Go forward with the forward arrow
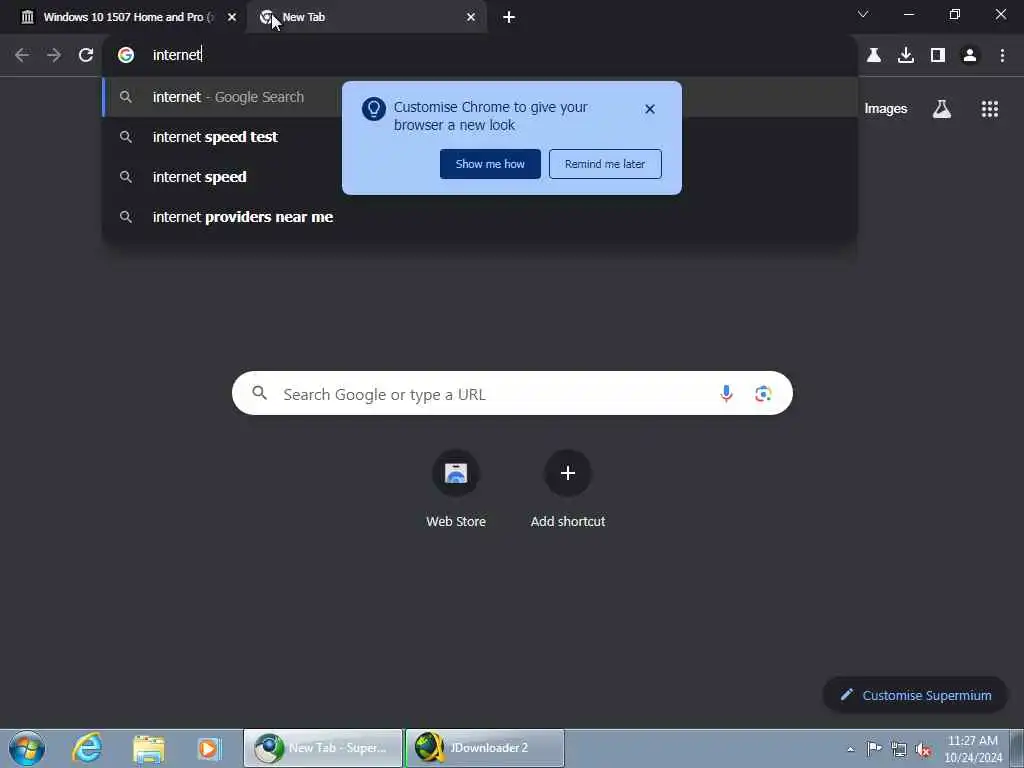Viewport: 1024px width, 768px height. point(54,55)
